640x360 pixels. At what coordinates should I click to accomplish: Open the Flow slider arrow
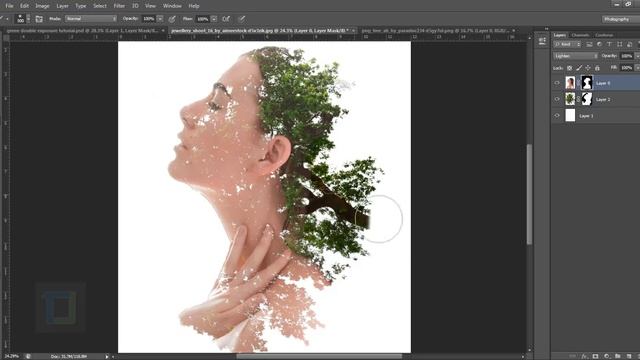click(214, 19)
